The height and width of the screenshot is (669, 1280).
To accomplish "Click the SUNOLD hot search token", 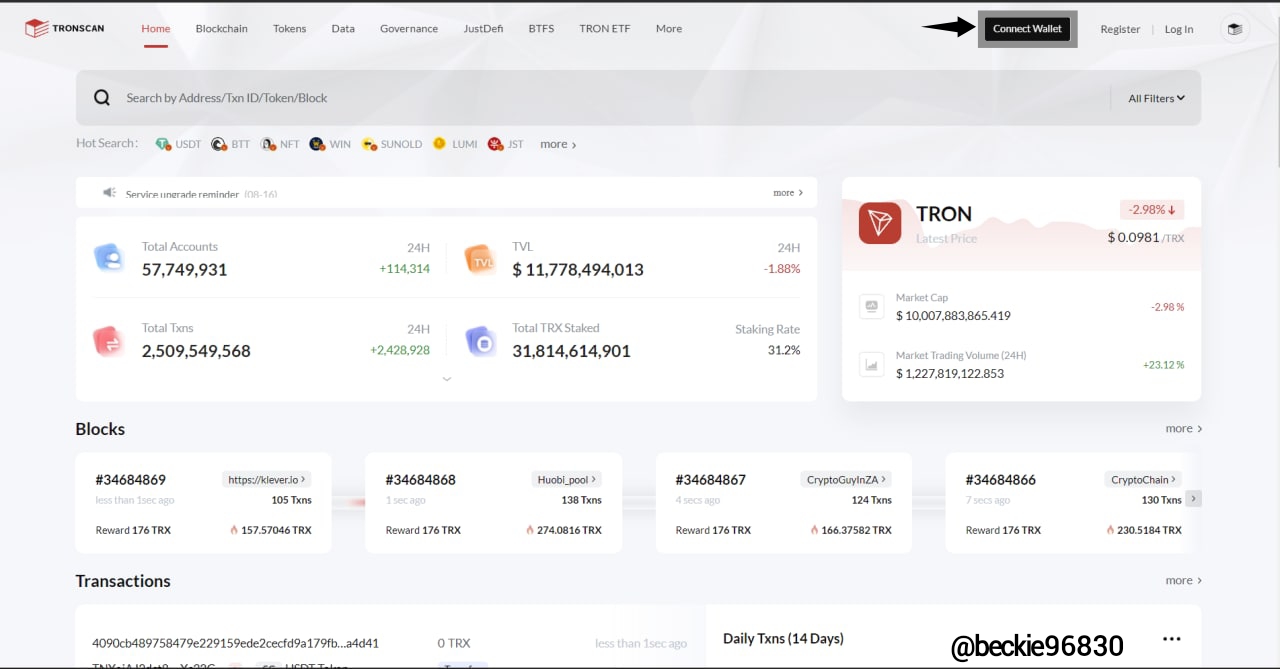I will [392, 144].
